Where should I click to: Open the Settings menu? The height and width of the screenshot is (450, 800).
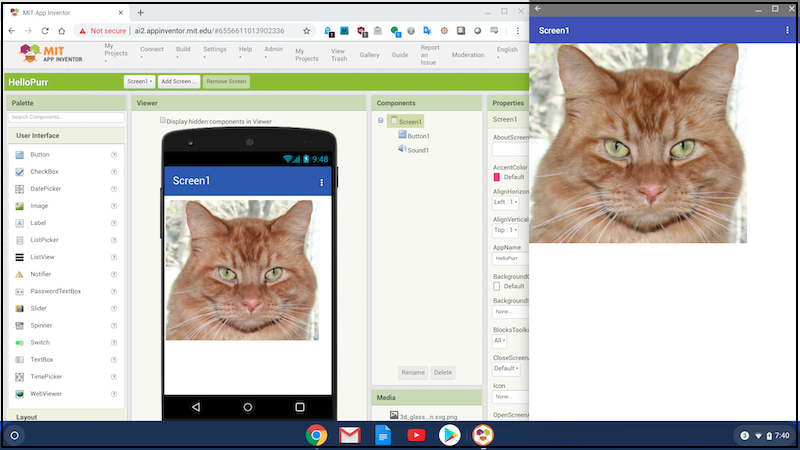pyautogui.click(x=214, y=52)
